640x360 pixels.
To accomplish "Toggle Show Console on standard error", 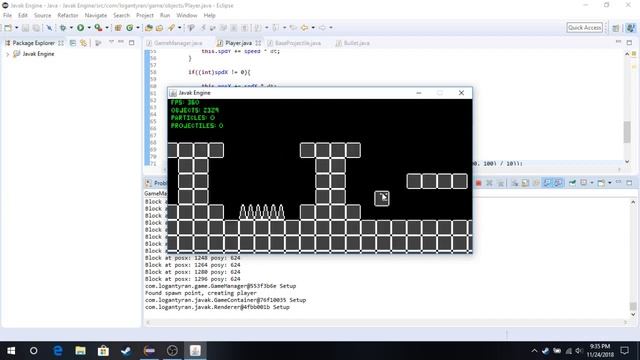I will pyautogui.click(x=558, y=183).
